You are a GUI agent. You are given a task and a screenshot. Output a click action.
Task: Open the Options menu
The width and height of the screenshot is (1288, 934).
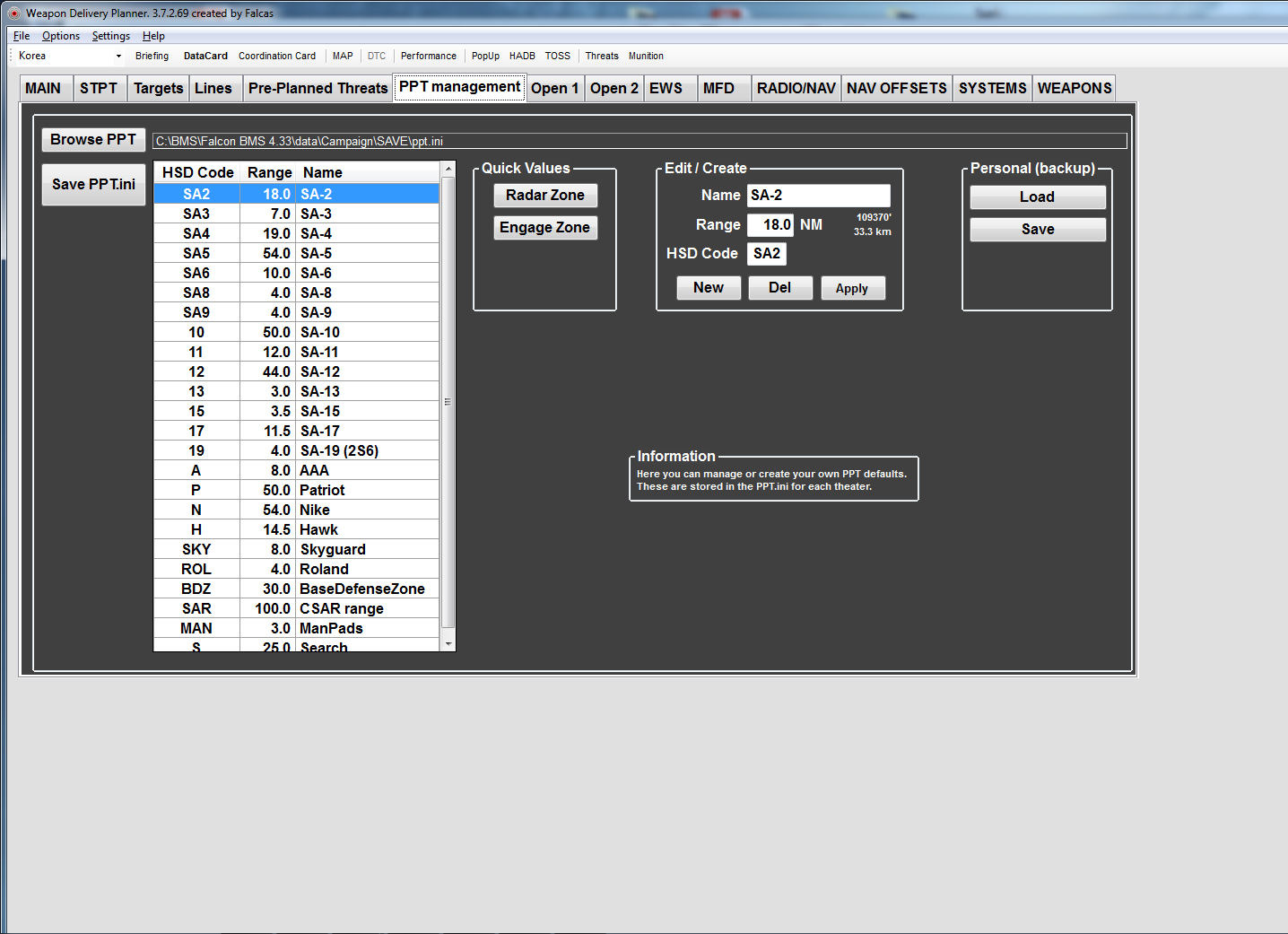[x=61, y=36]
